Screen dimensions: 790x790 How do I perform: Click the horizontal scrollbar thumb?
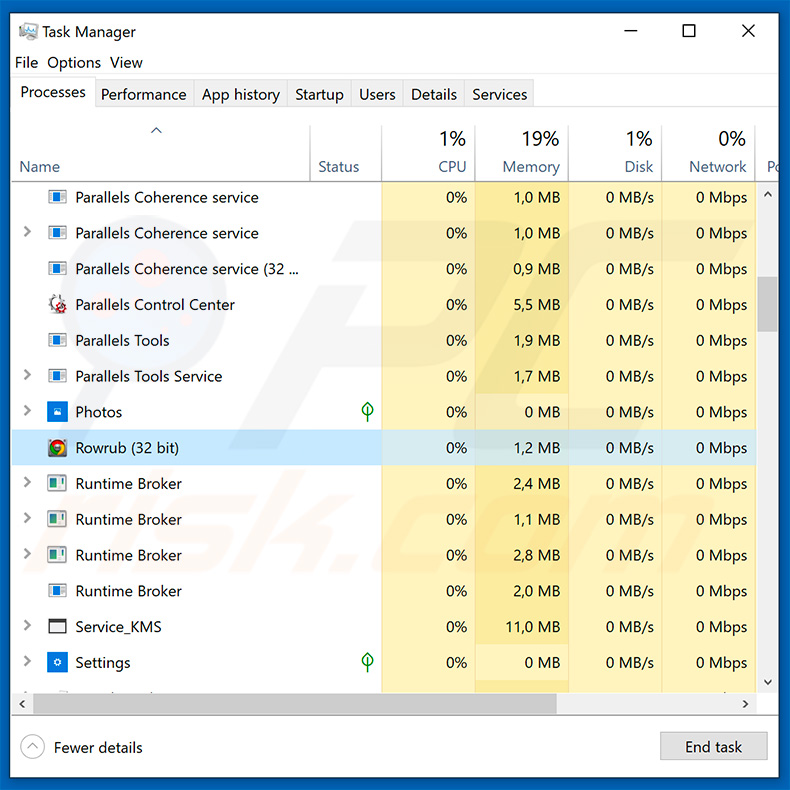point(295,703)
